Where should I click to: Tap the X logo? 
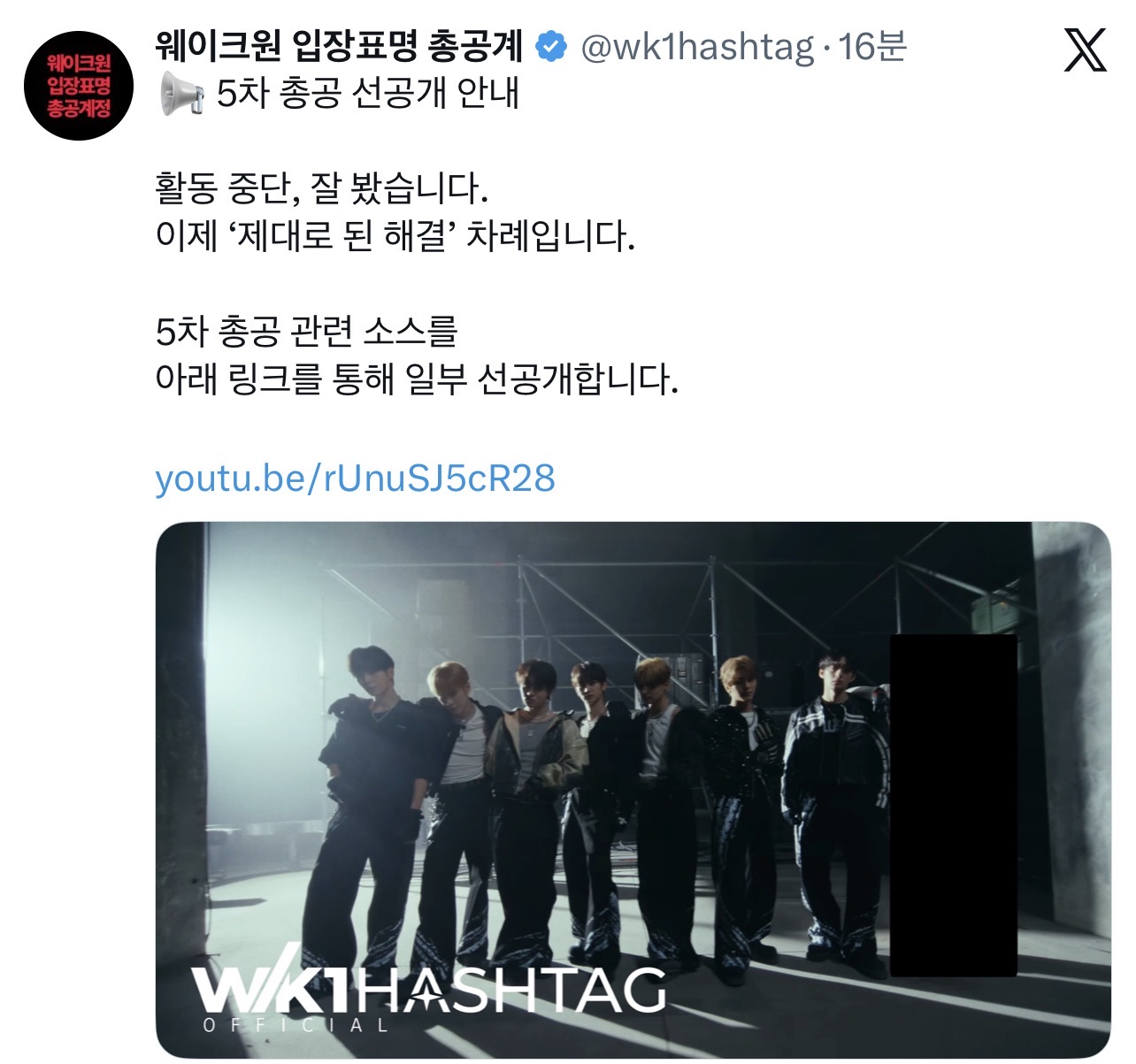1085,50
